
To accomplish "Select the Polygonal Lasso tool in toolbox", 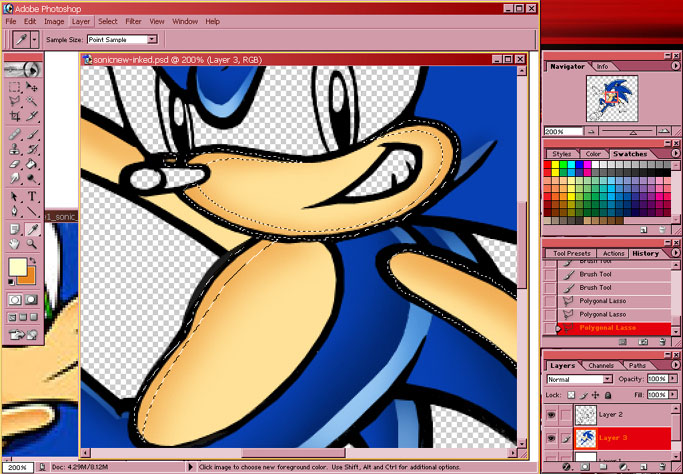I will point(14,101).
